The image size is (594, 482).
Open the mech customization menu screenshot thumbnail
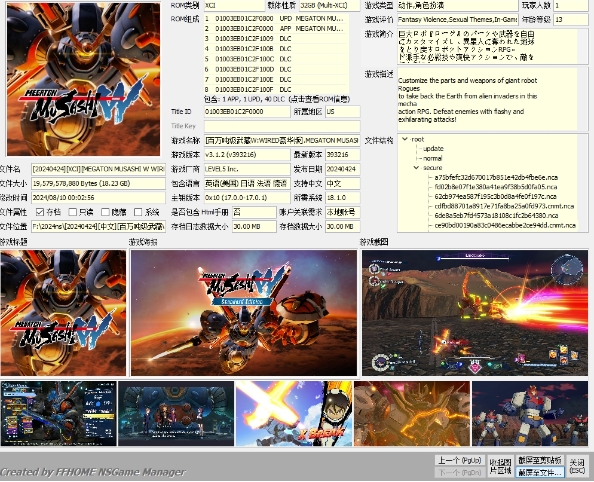pos(59,413)
